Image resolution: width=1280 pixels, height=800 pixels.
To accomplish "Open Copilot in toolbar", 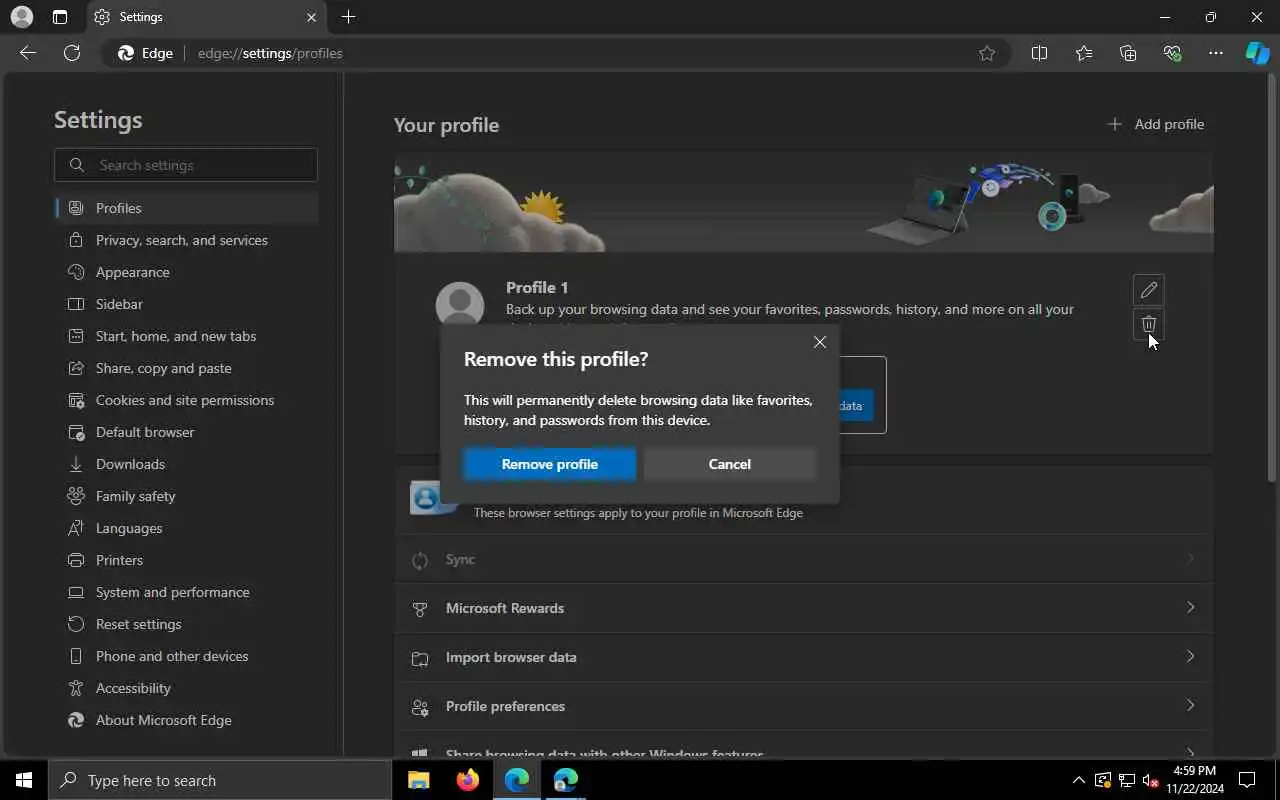I will point(1257,53).
